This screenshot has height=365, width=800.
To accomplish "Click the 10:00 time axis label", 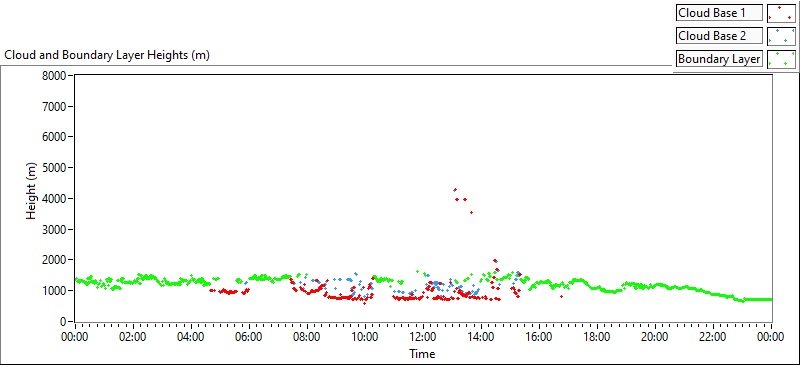I will [365, 337].
